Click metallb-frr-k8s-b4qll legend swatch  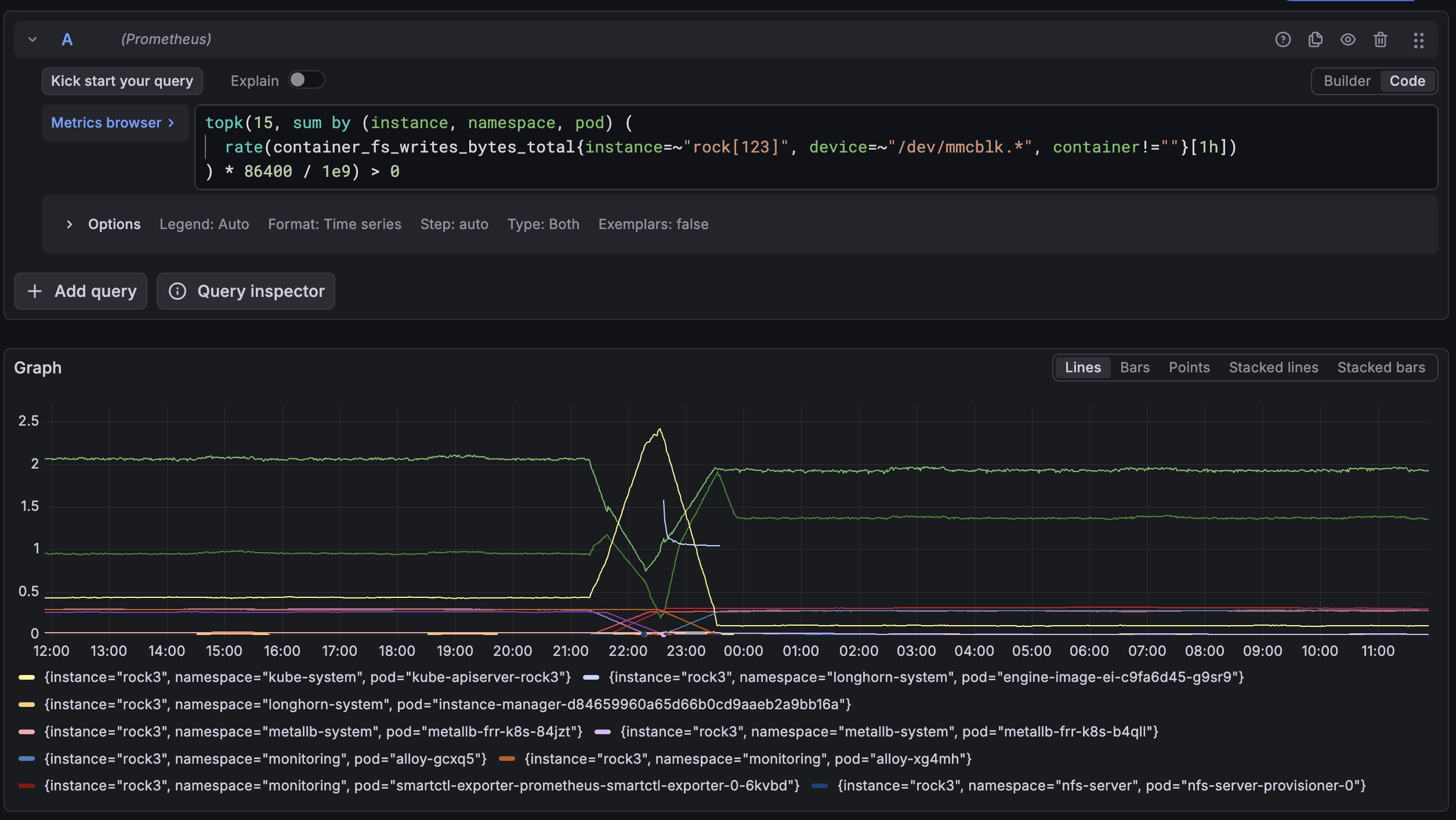603,732
